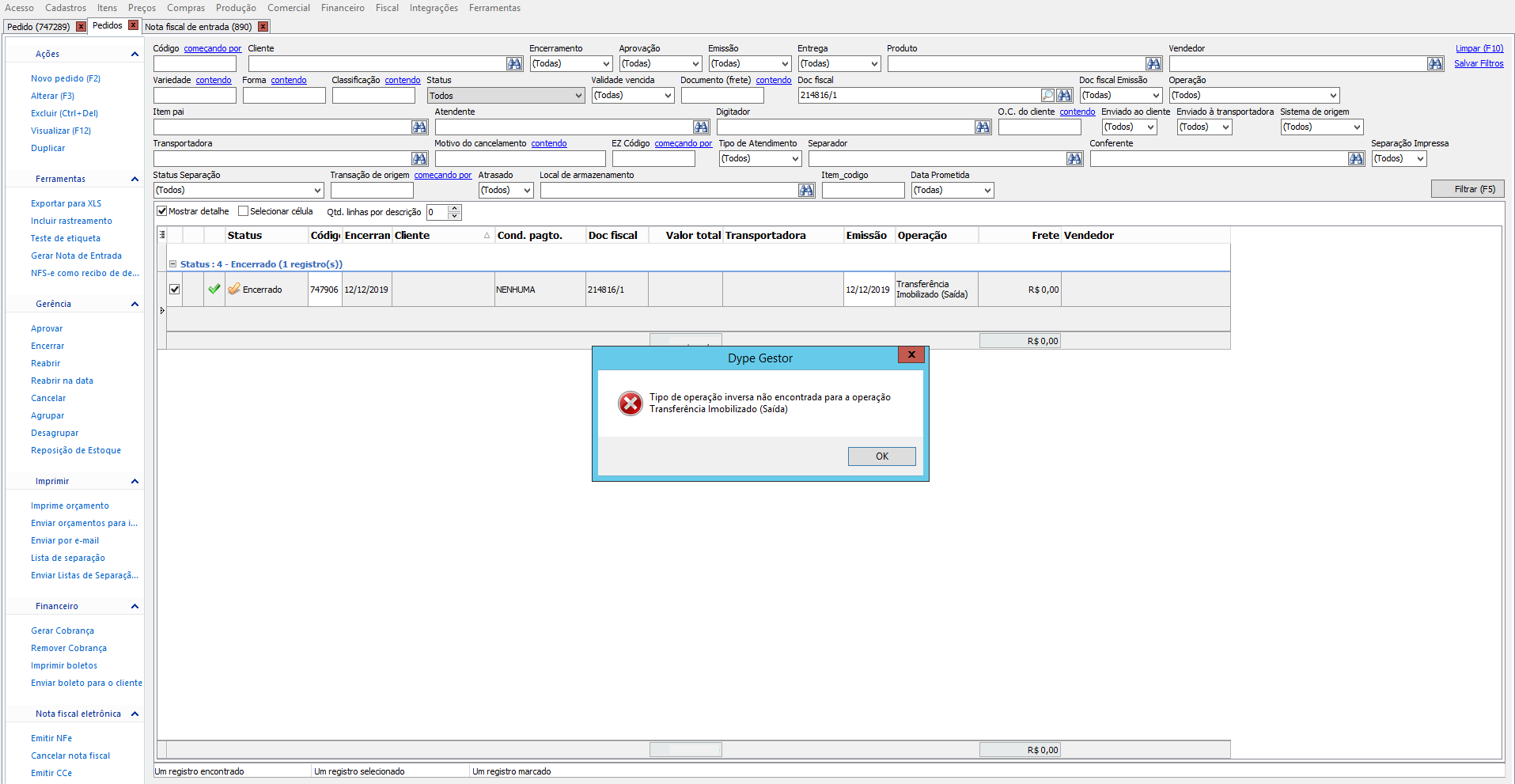Open Doc fiscal lookup binoculars icon
The image size is (1515, 784).
click(x=1064, y=95)
